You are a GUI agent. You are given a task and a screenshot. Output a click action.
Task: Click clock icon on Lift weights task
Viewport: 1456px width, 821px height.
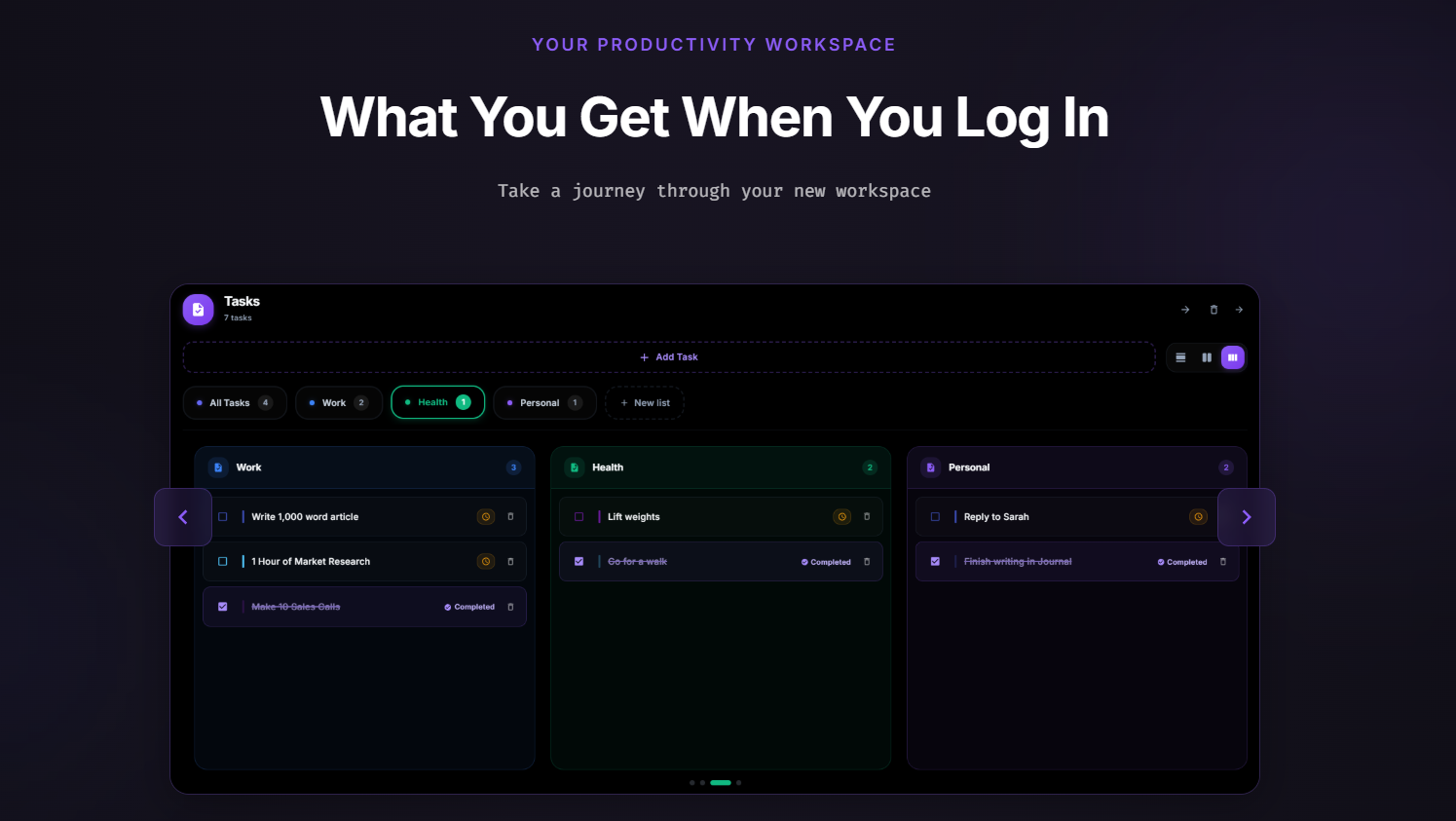click(842, 517)
